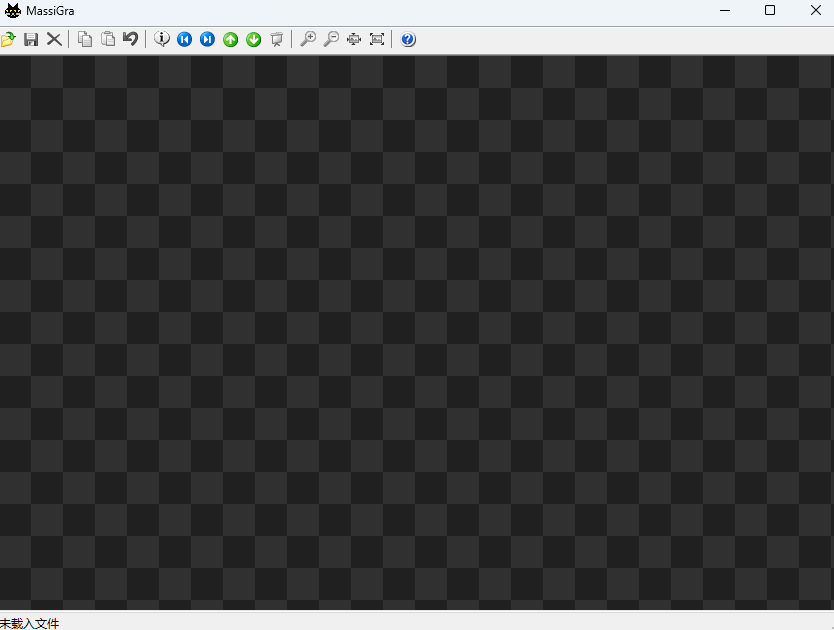Click the paste clipboard icon
Image resolution: width=834 pixels, height=630 pixels.
click(108, 39)
